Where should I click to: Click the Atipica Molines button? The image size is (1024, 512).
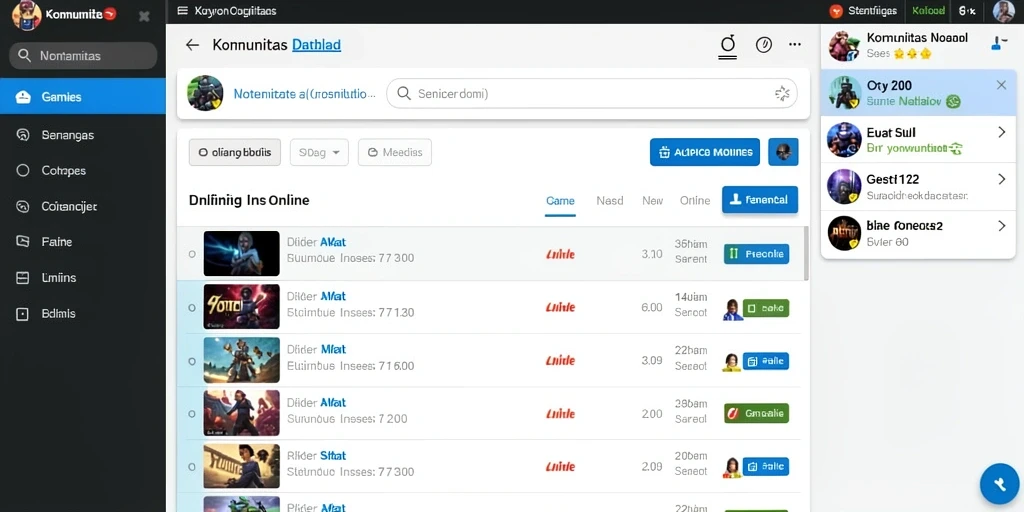coord(705,152)
